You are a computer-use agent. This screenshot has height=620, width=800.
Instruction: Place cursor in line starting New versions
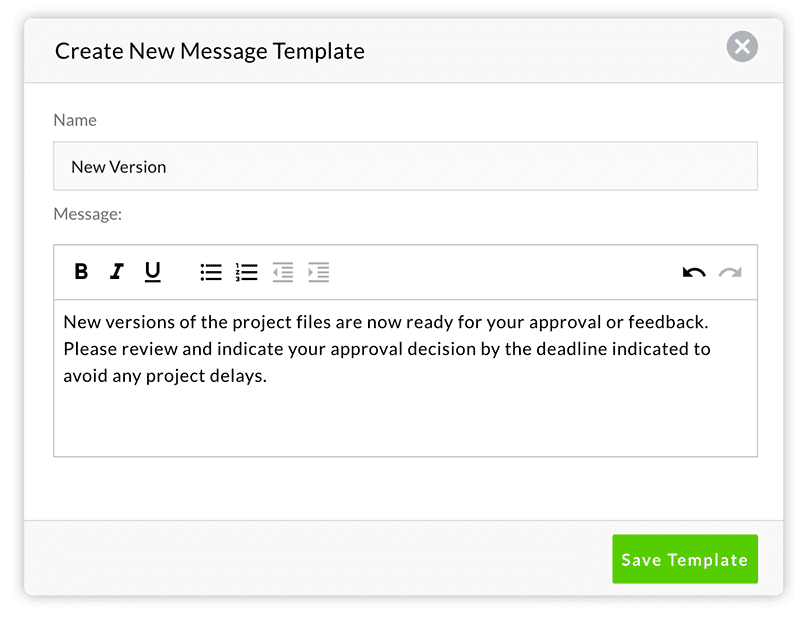386,322
